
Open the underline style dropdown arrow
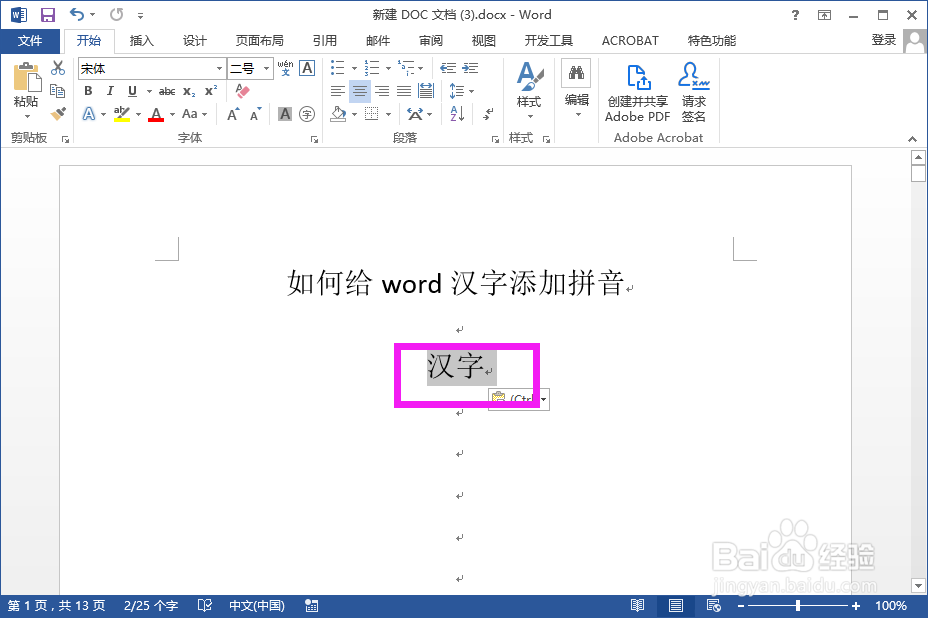(149, 91)
